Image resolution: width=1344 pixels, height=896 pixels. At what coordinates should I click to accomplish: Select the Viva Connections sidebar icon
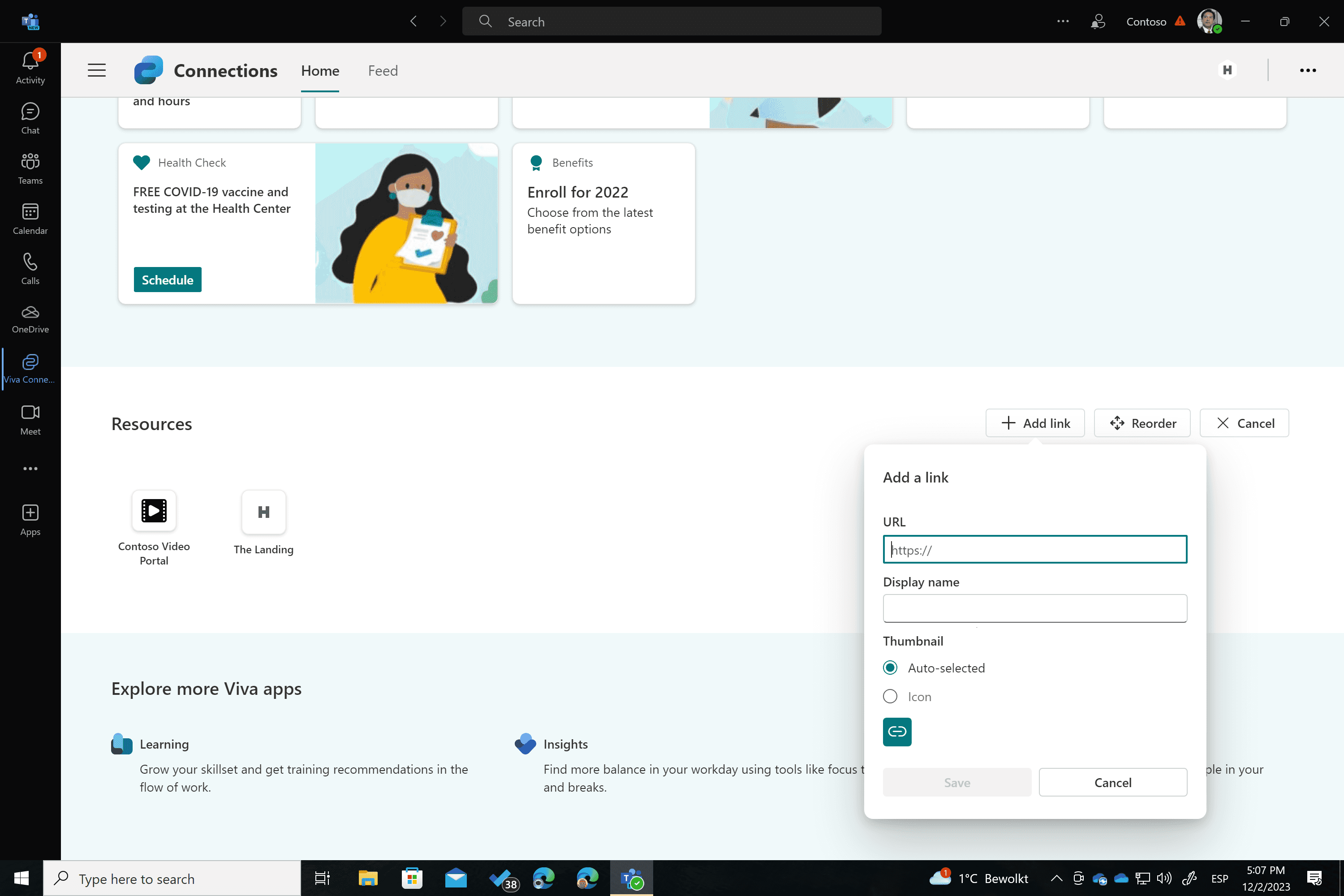pyautogui.click(x=30, y=369)
